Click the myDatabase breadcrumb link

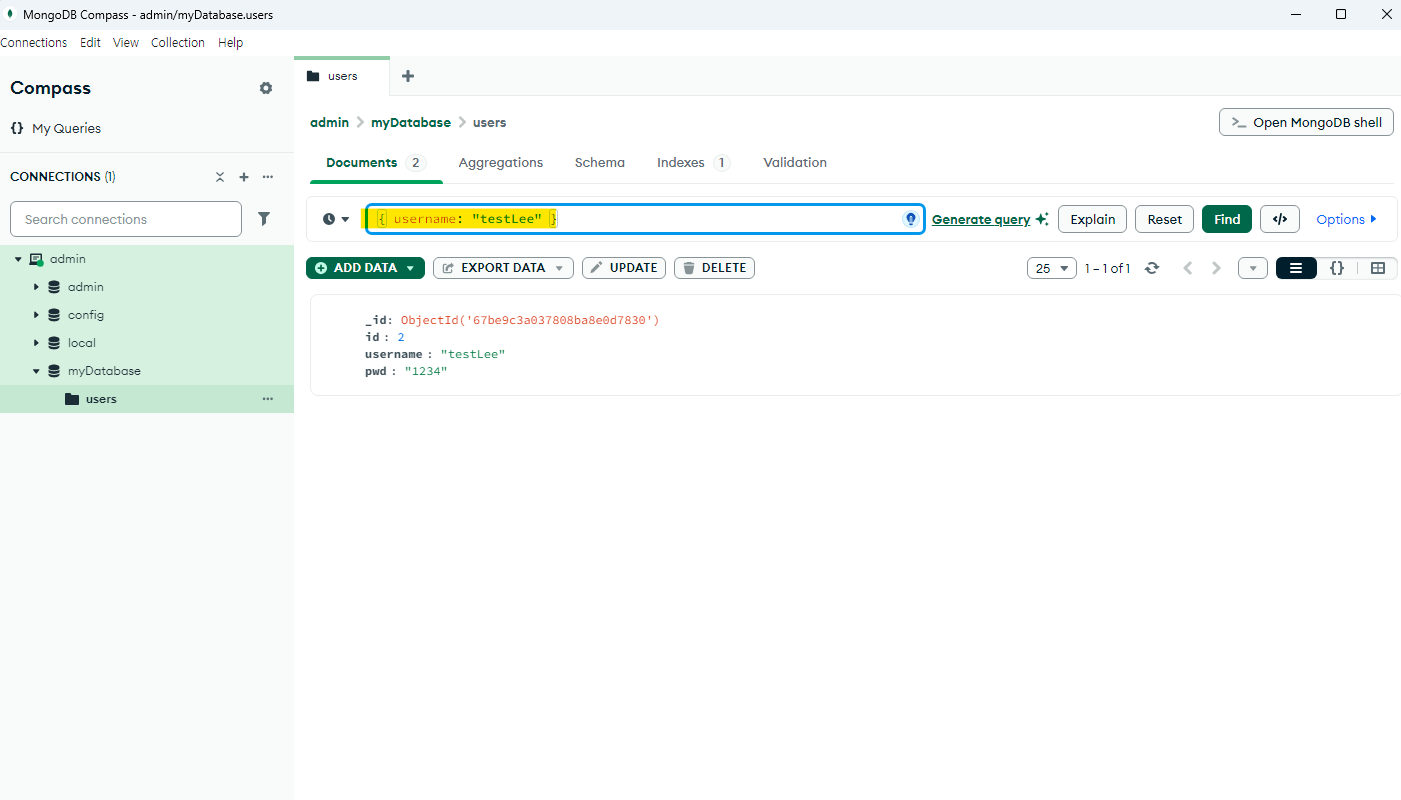coord(411,122)
